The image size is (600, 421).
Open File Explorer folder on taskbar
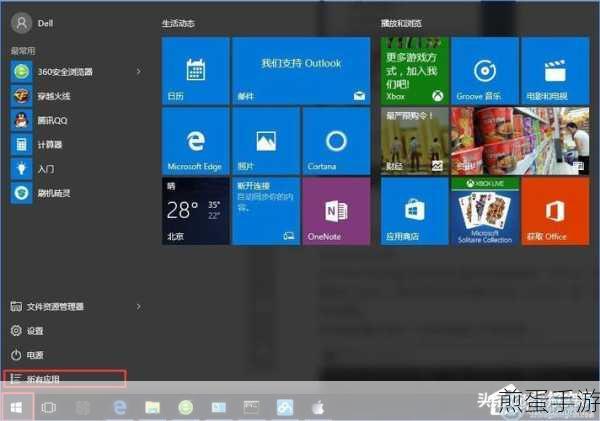152,407
